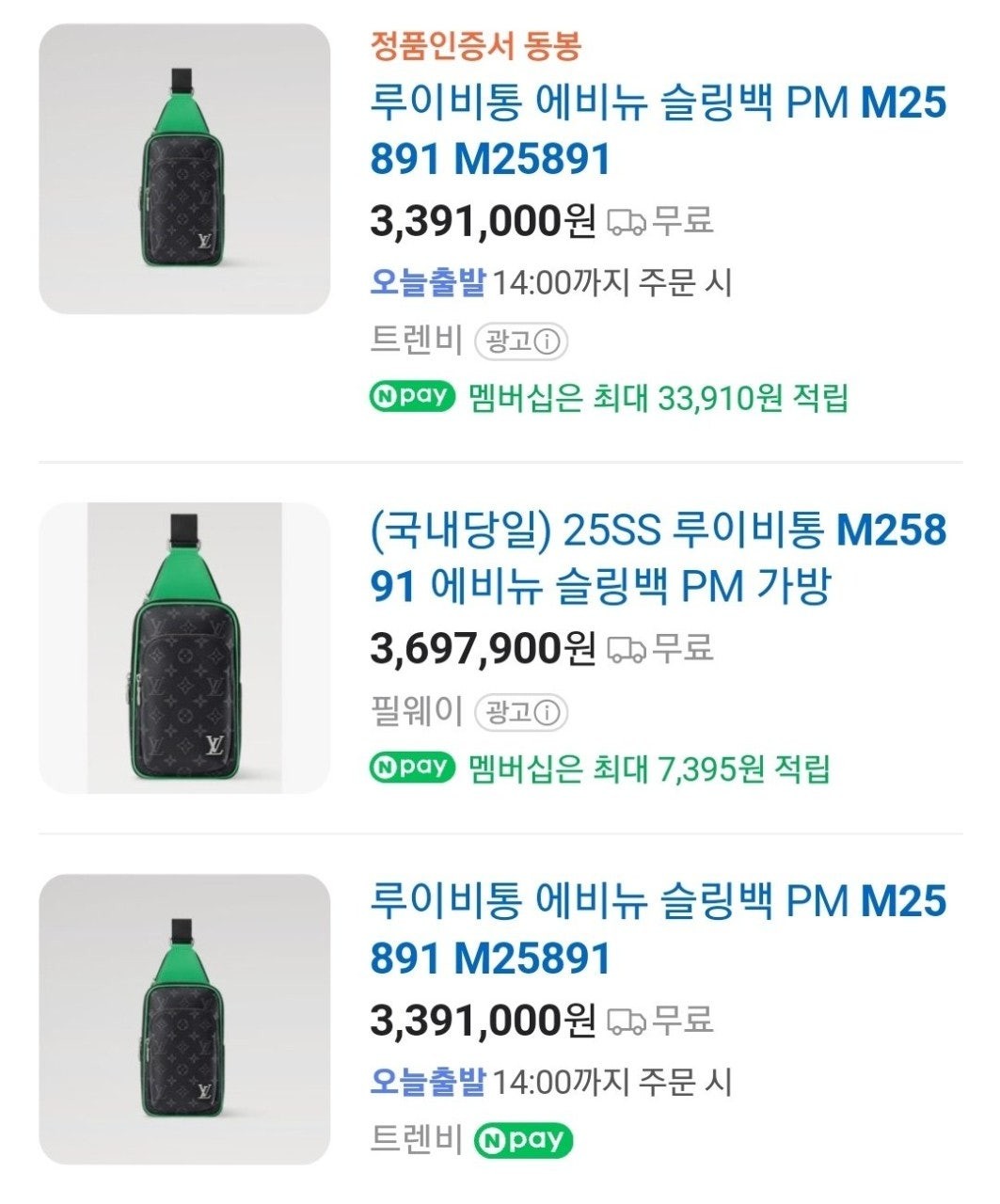Click 멤버십은 최대 7,395원 적립 text
This screenshot has height=1204, width=1000.
pos(649,768)
